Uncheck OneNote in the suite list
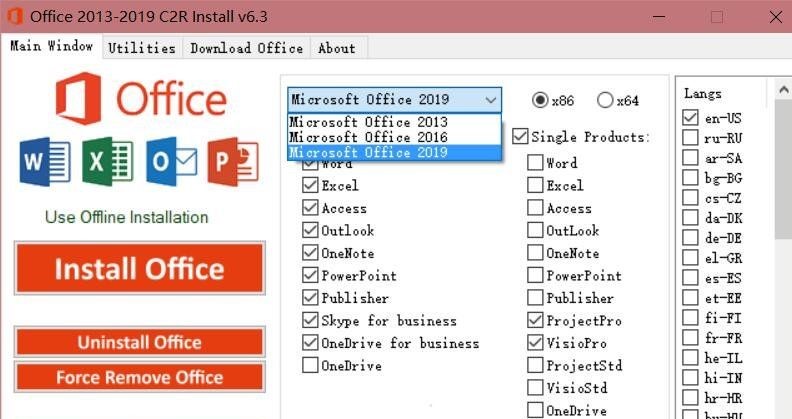 point(310,252)
